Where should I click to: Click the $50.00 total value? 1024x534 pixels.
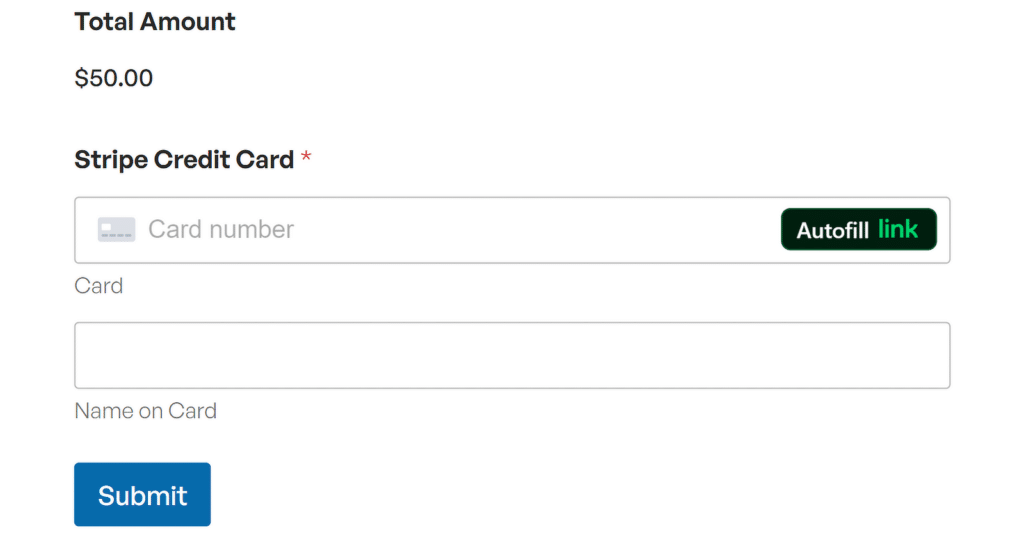point(114,78)
